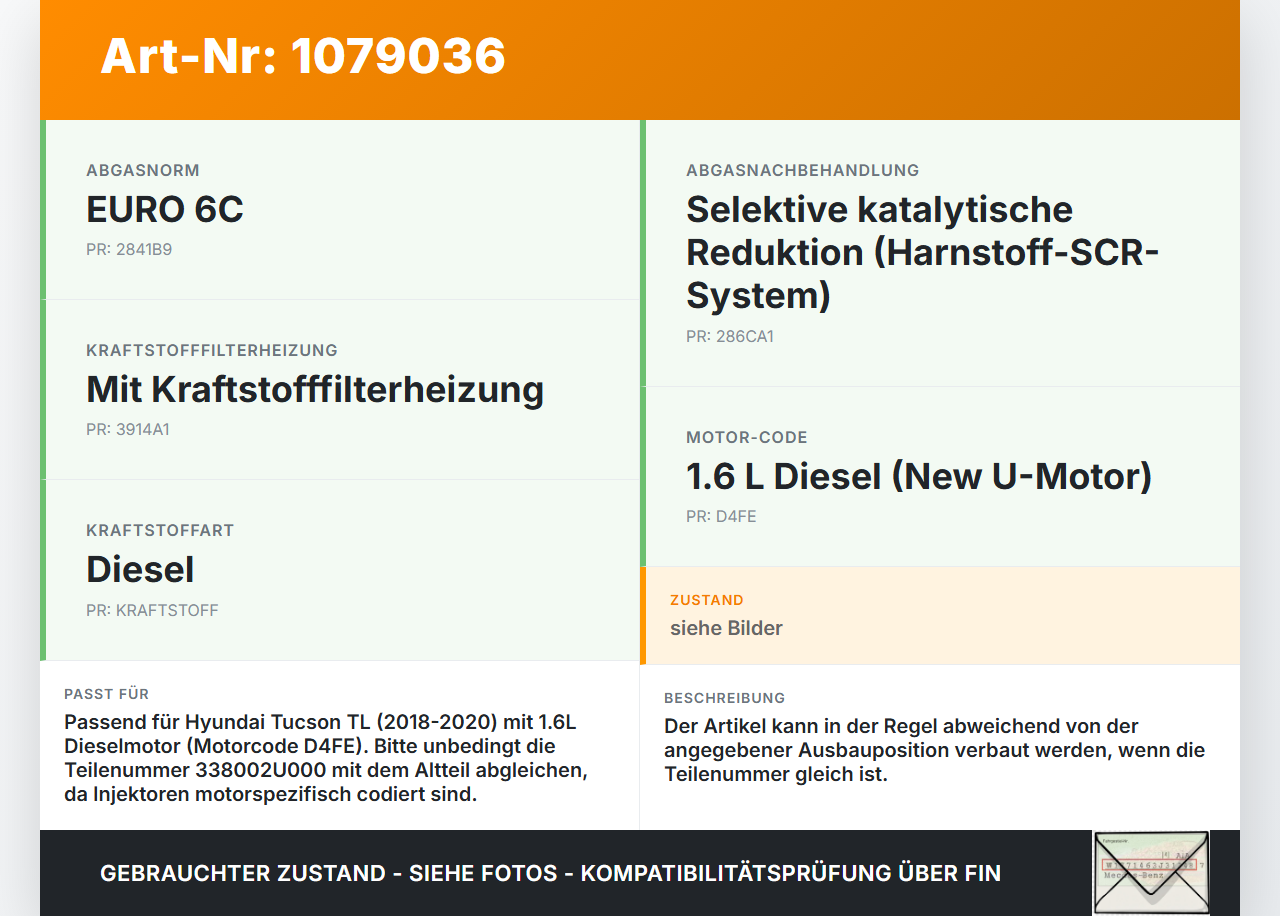Click the KRAFTSTOFFFILTERHEIZUNG label
This screenshot has height=916, width=1280.
pos(212,350)
